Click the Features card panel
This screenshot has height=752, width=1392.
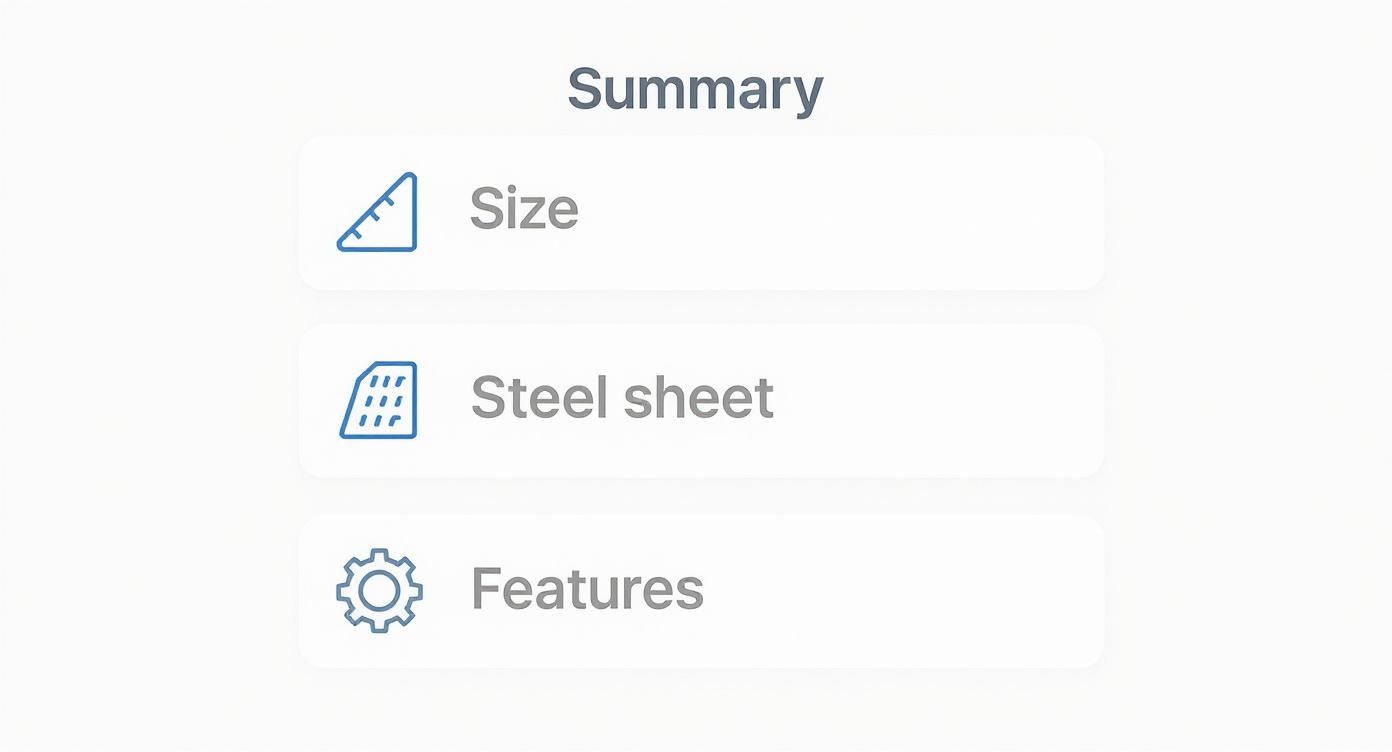click(x=700, y=589)
